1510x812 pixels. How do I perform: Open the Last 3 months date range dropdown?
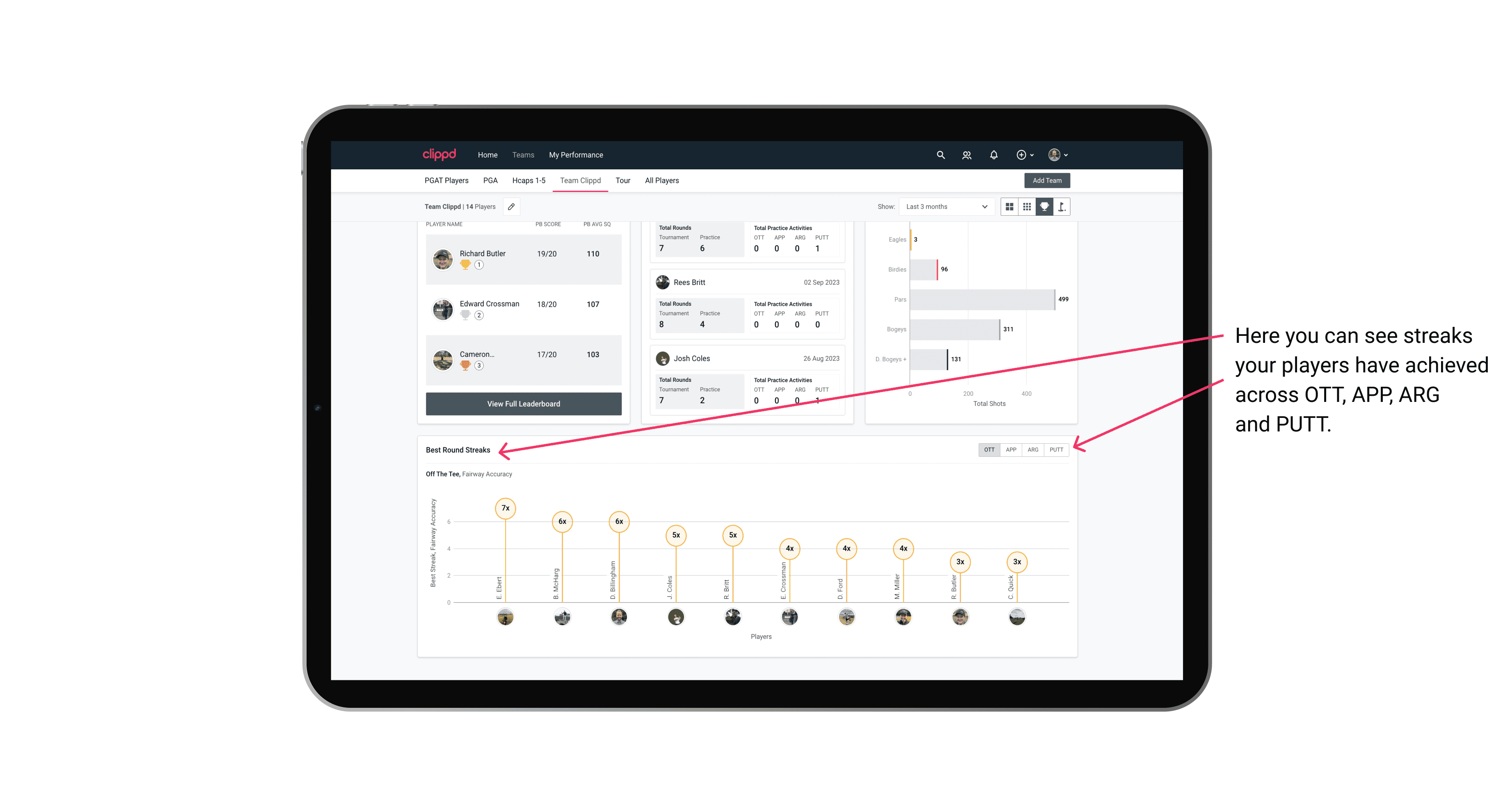tap(944, 207)
